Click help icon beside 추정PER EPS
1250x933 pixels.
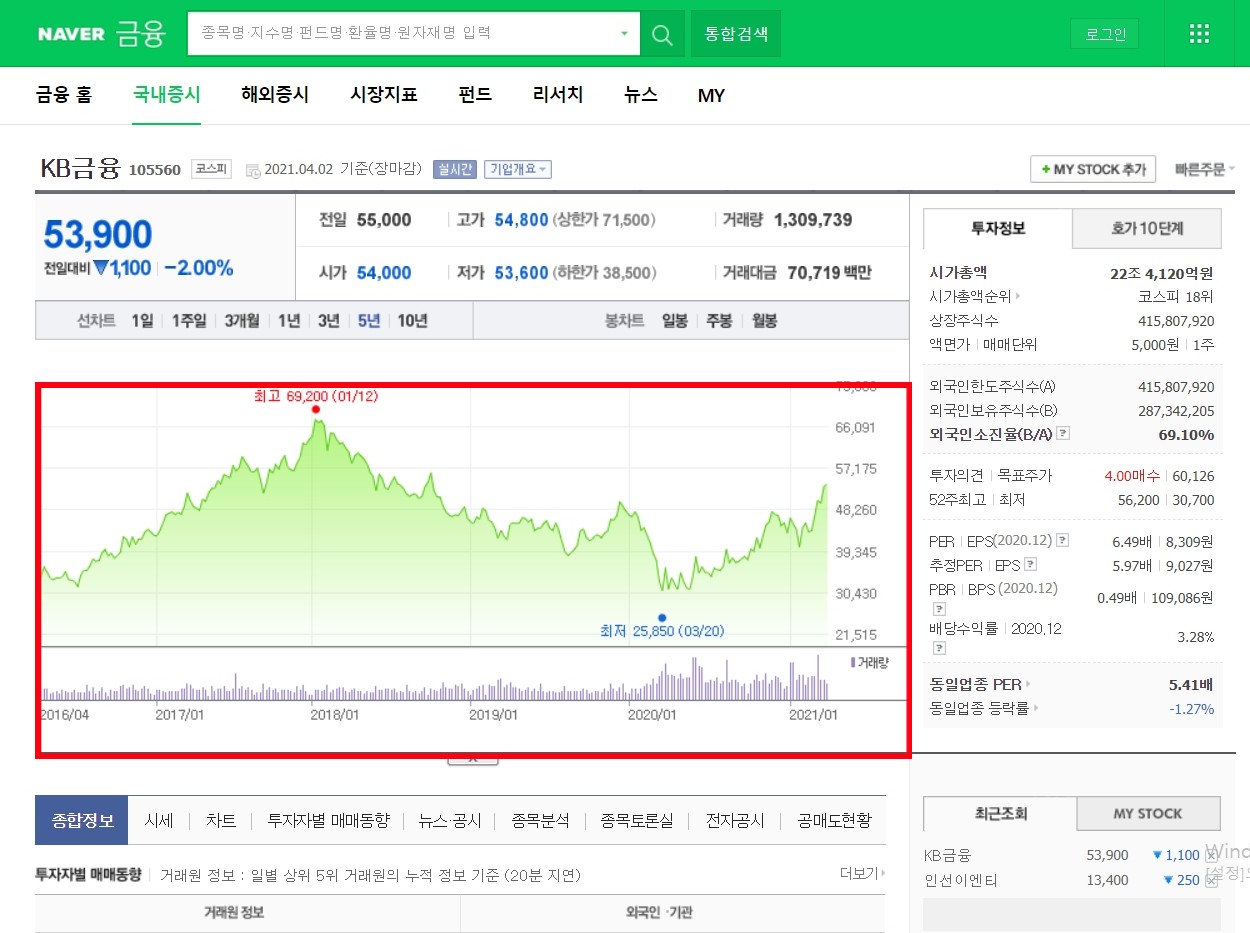pyautogui.click(x=1029, y=564)
